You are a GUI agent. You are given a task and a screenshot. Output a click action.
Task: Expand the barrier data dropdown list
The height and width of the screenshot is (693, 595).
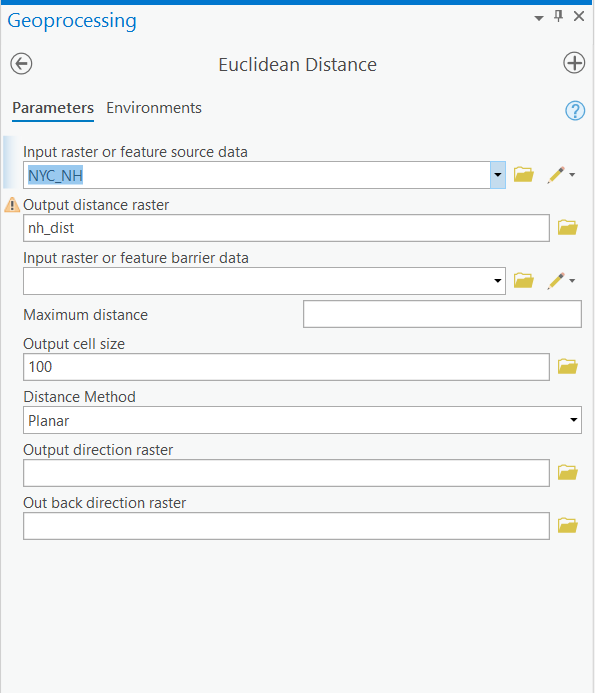point(498,281)
